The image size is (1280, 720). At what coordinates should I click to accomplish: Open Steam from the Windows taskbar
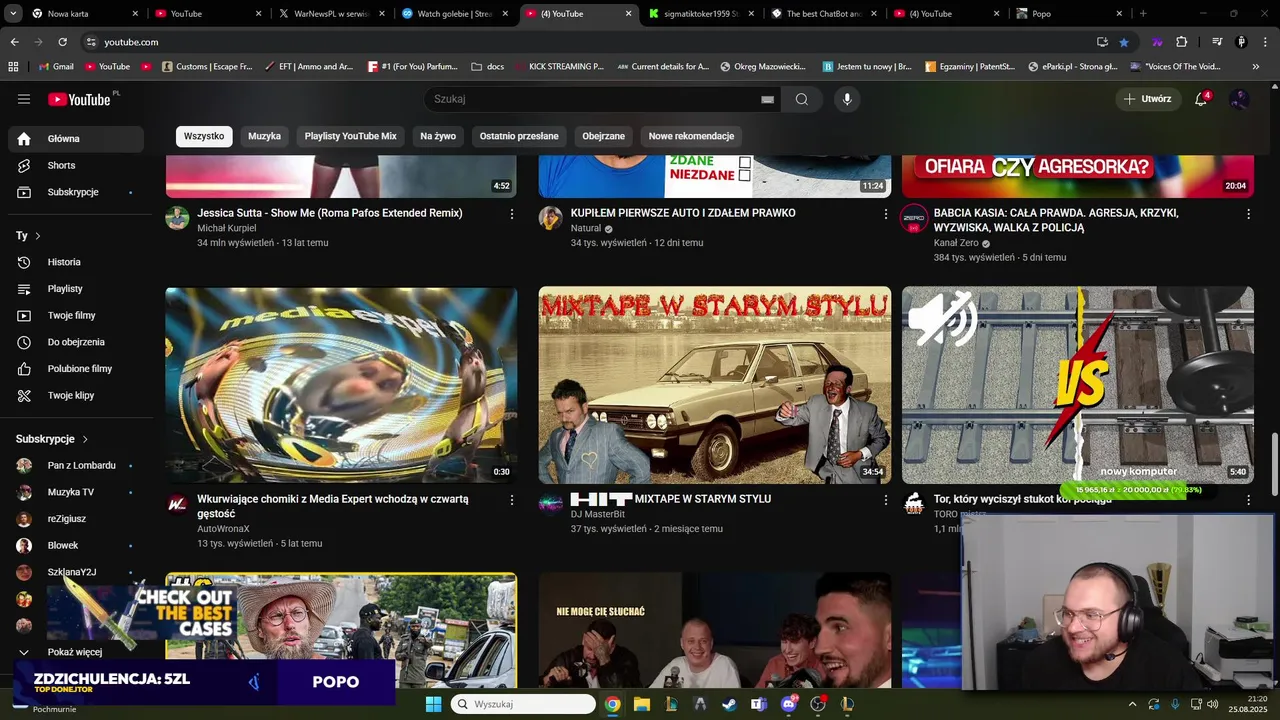pyautogui.click(x=730, y=704)
